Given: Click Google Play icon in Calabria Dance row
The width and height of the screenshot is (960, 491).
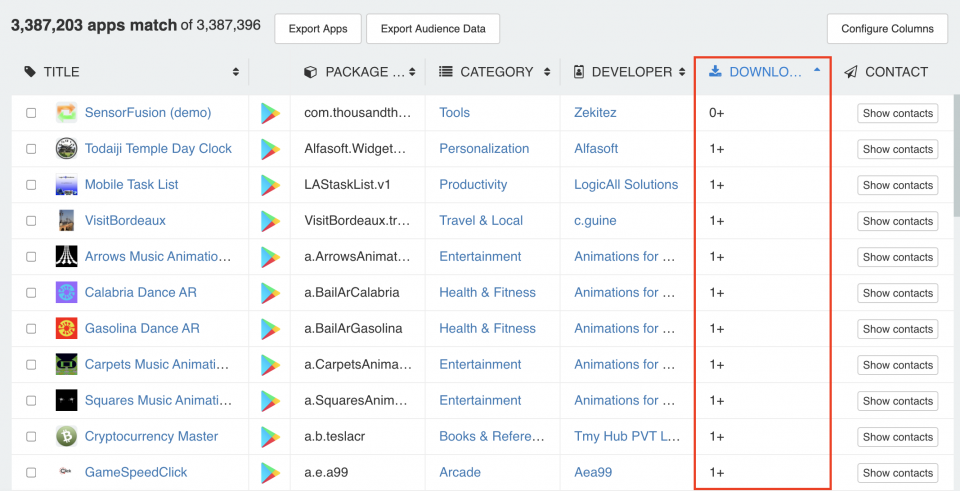Looking at the screenshot, I should pos(270,293).
